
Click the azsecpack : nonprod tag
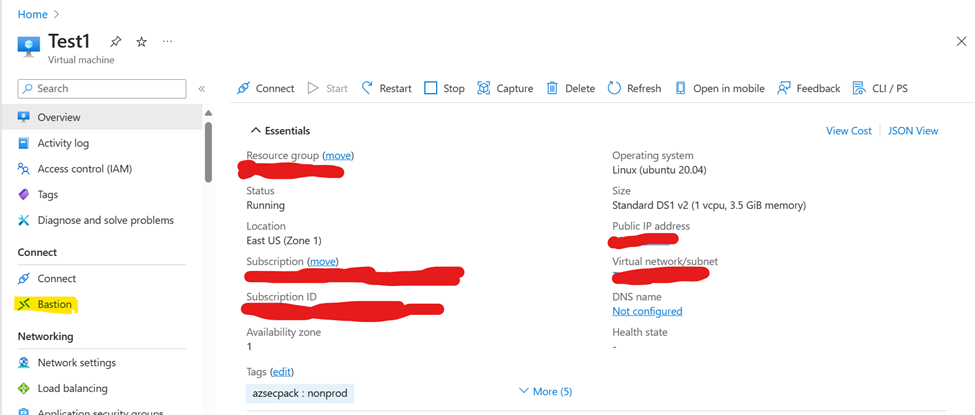(300, 393)
